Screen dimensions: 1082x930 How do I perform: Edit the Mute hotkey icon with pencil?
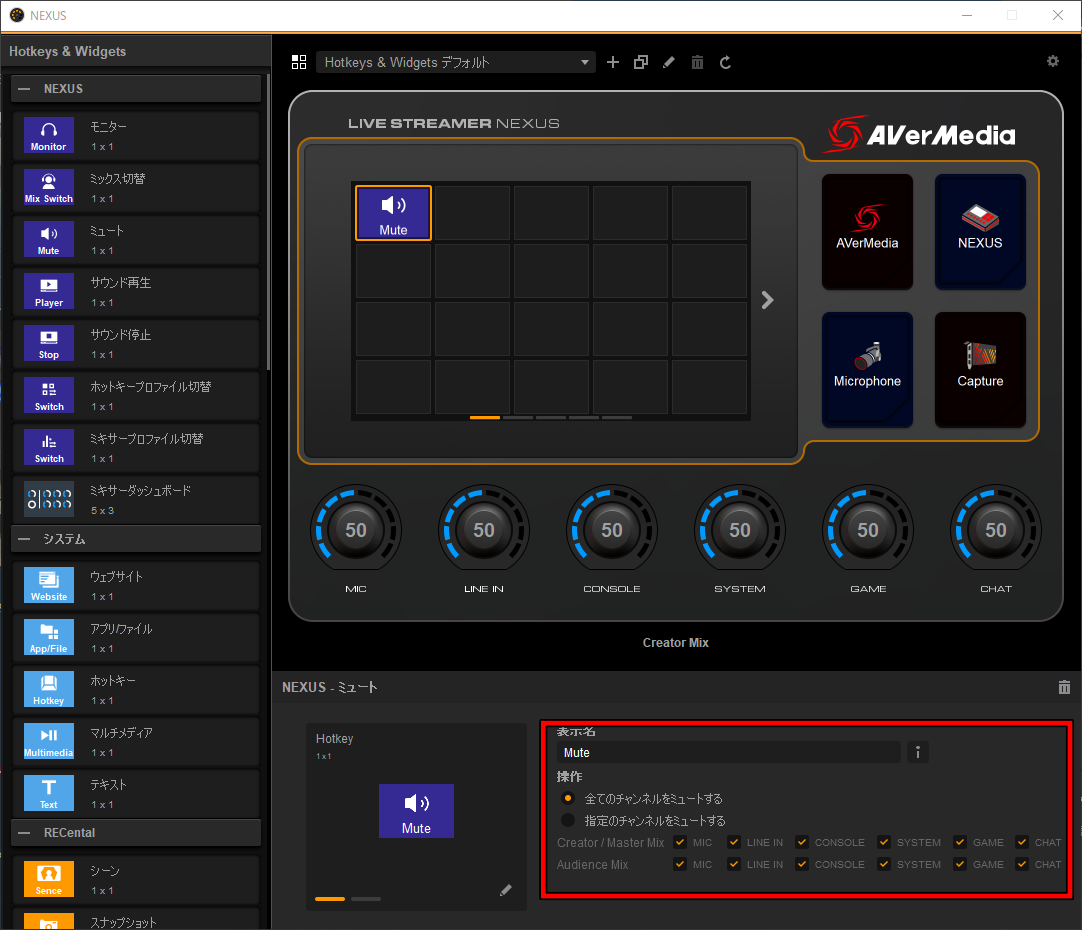[506, 890]
